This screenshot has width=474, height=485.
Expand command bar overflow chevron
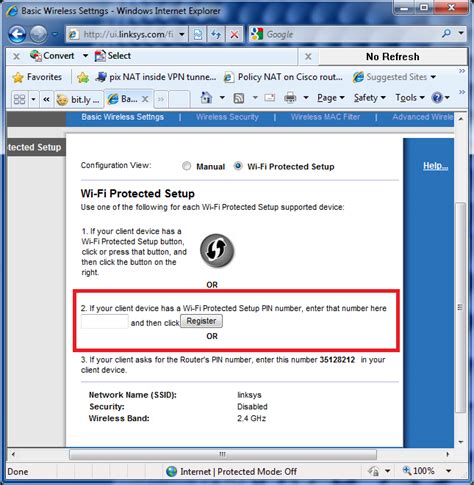tap(462, 92)
